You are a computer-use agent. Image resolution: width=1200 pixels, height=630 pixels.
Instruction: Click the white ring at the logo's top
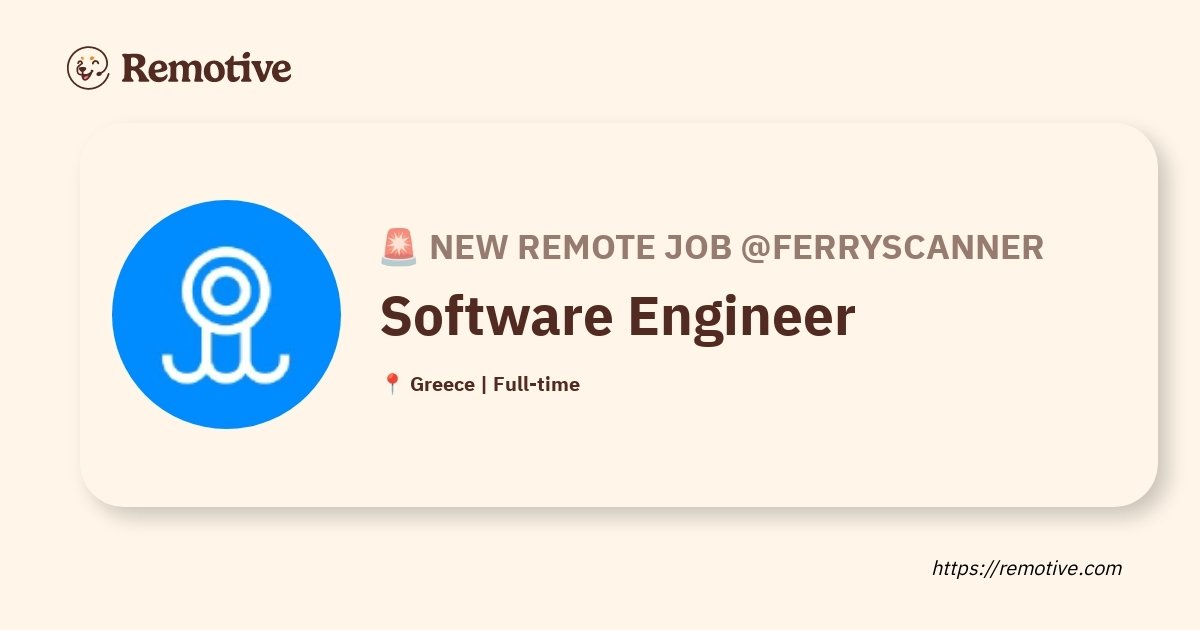click(227, 290)
